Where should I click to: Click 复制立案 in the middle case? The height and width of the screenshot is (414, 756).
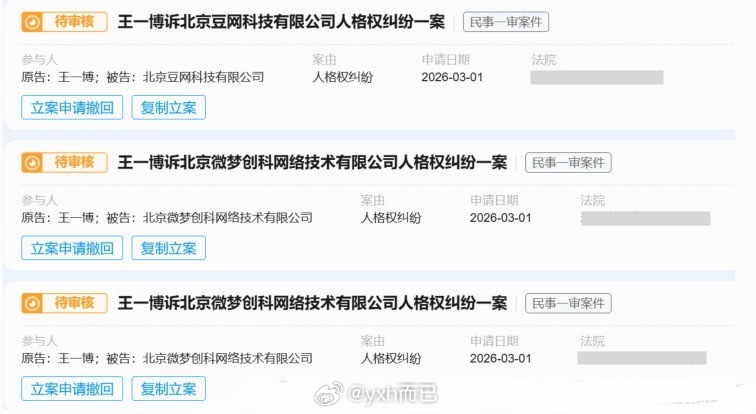click(x=169, y=248)
